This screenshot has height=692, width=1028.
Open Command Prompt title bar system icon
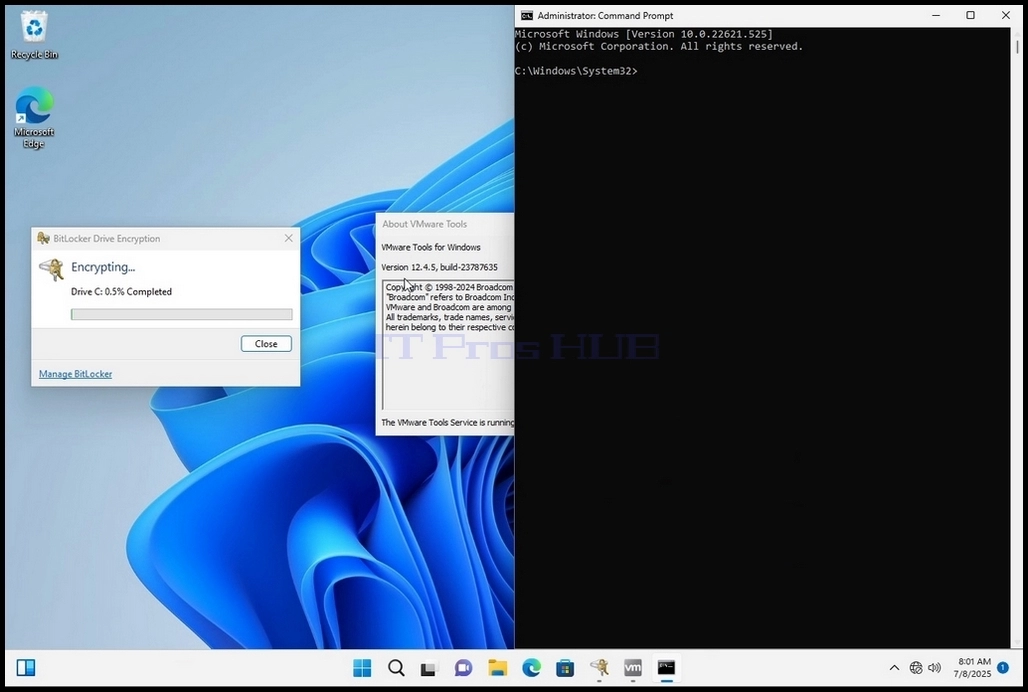pyautogui.click(x=526, y=16)
